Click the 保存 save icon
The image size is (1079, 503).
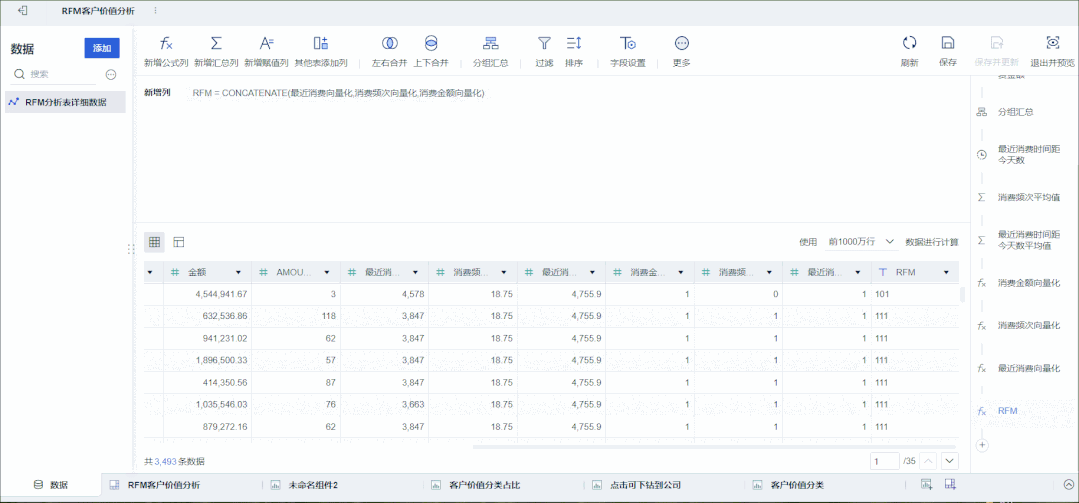point(948,43)
